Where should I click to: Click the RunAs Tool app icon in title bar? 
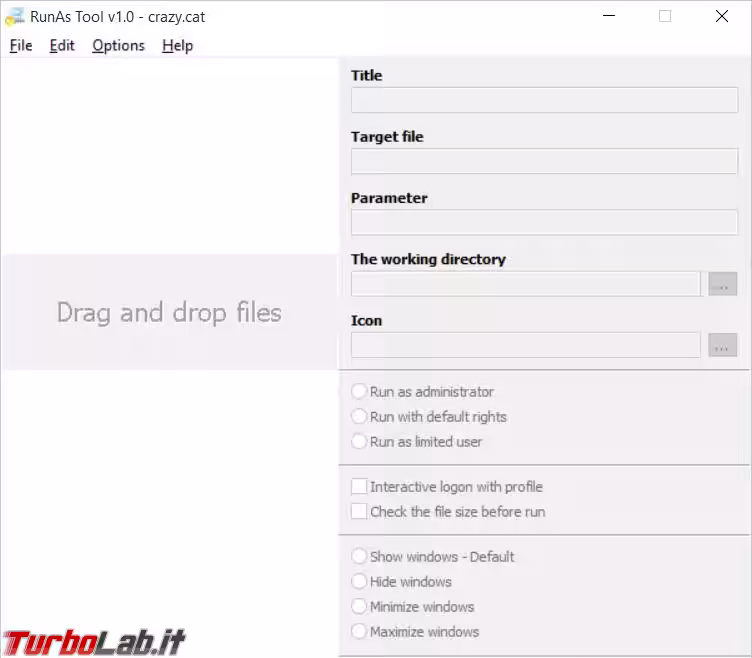(14, 17)
